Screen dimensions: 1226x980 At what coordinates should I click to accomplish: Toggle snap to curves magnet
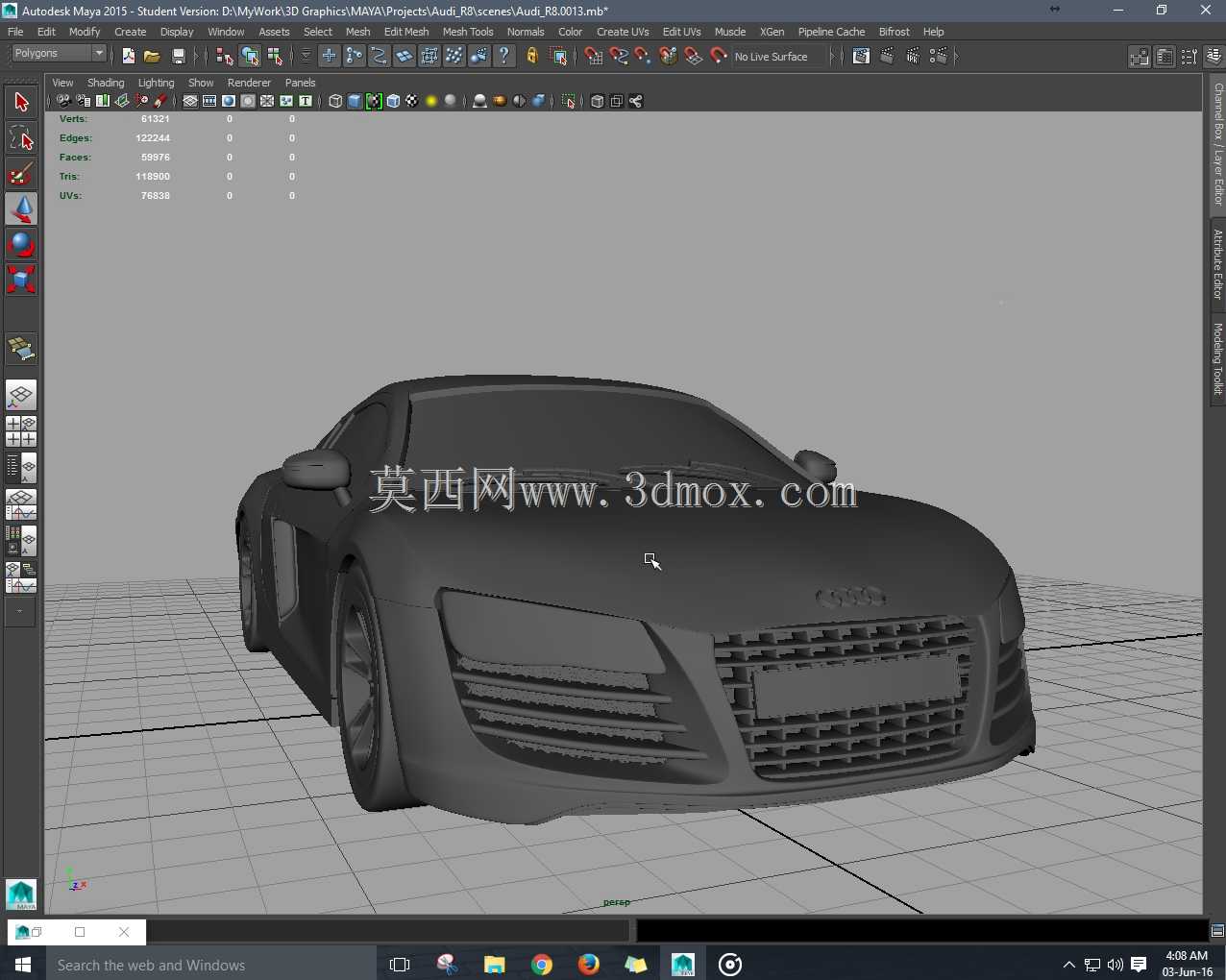coord(619,56)
